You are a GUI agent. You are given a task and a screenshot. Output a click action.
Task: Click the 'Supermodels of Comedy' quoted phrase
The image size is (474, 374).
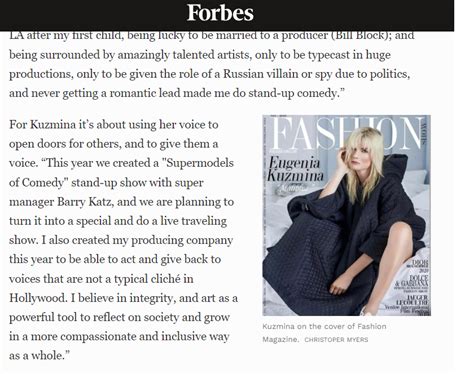tap(121, 173)
